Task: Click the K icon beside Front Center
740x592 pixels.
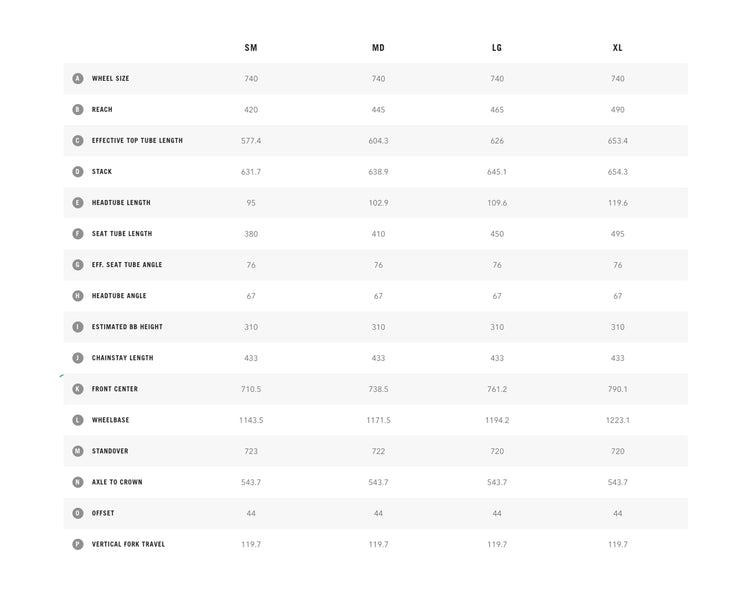Action: (78, 389)
